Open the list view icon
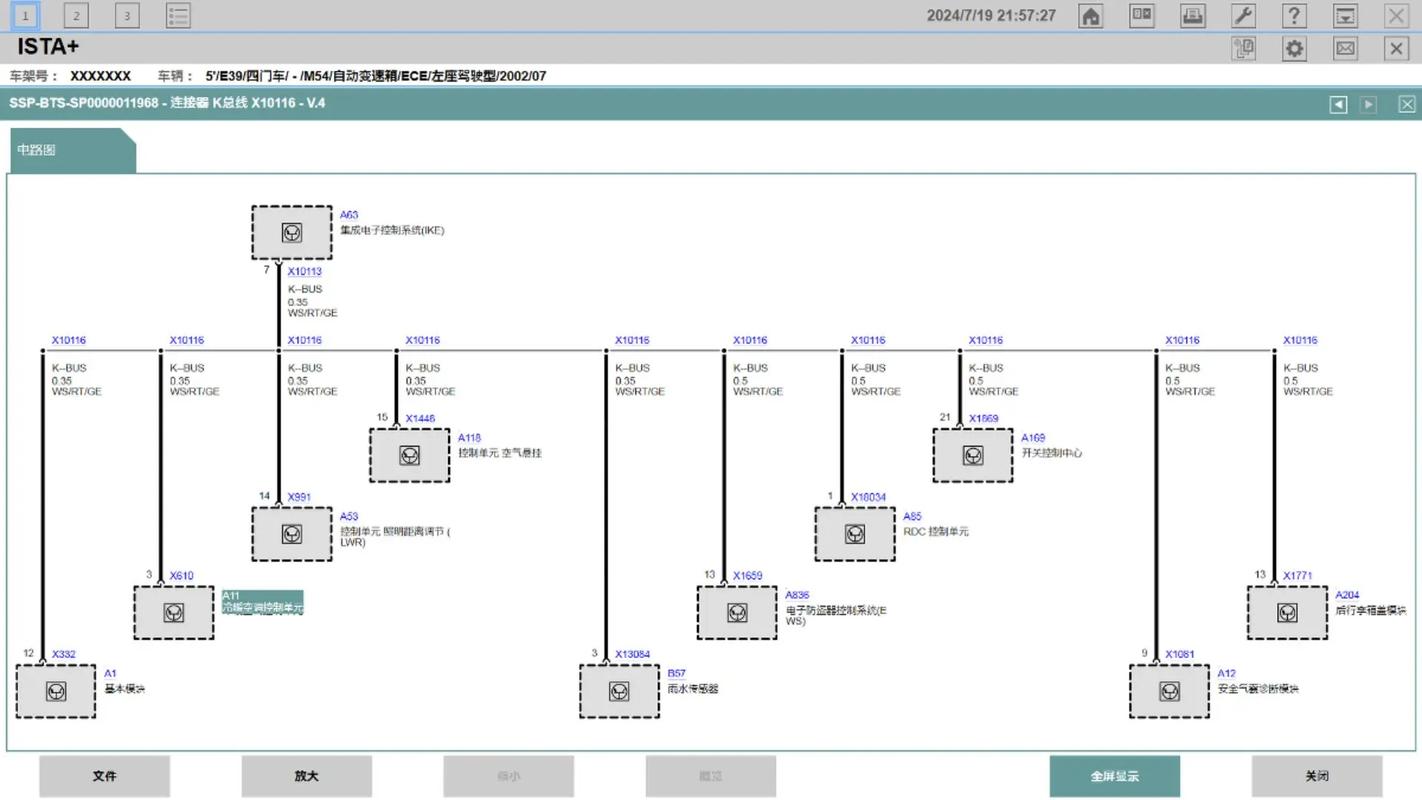This screenshot has width=1422, height=800. (178, 15)
